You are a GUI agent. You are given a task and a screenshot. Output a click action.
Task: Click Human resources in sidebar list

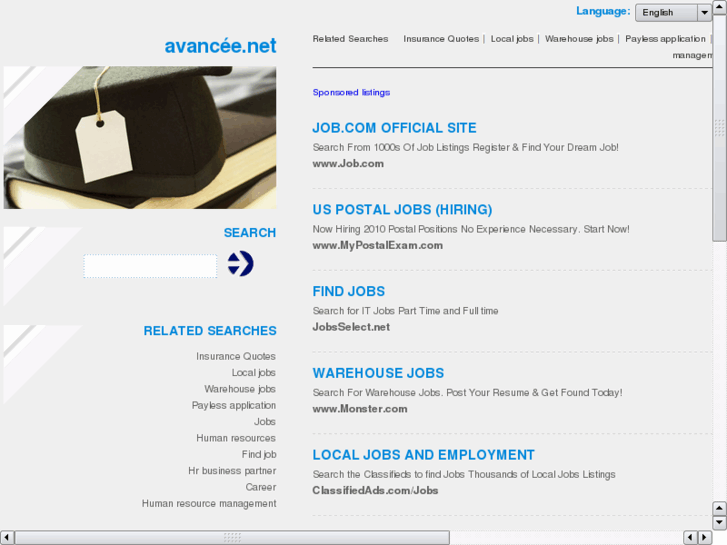tap(236, 438)
